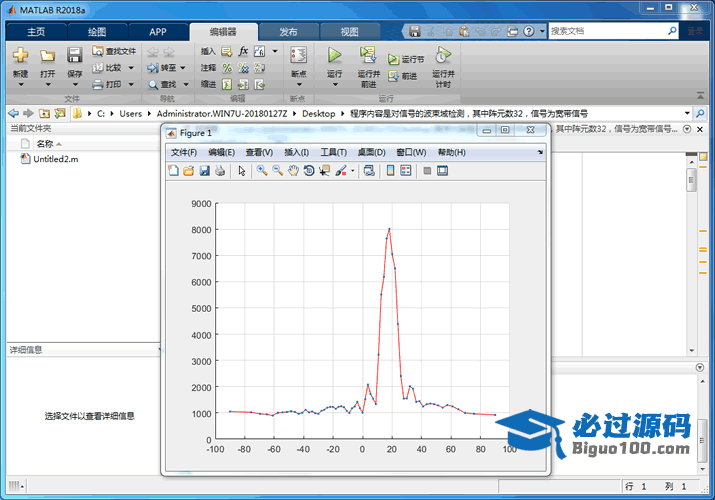Click the Print Figure icon in Figure 1 toolbar
715x500 pixels.
point(220,171)
